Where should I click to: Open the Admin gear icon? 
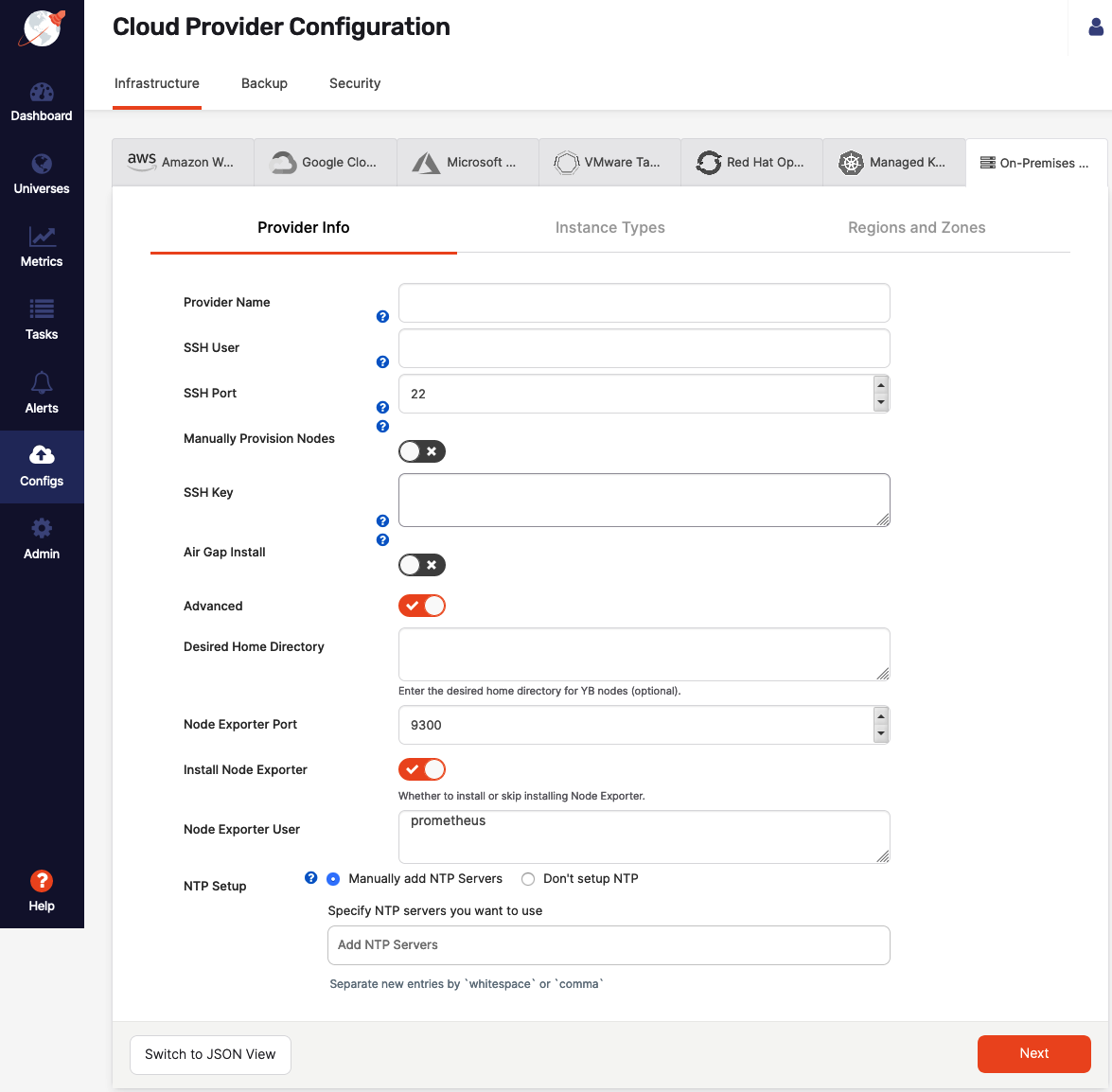tap(42, 529)
